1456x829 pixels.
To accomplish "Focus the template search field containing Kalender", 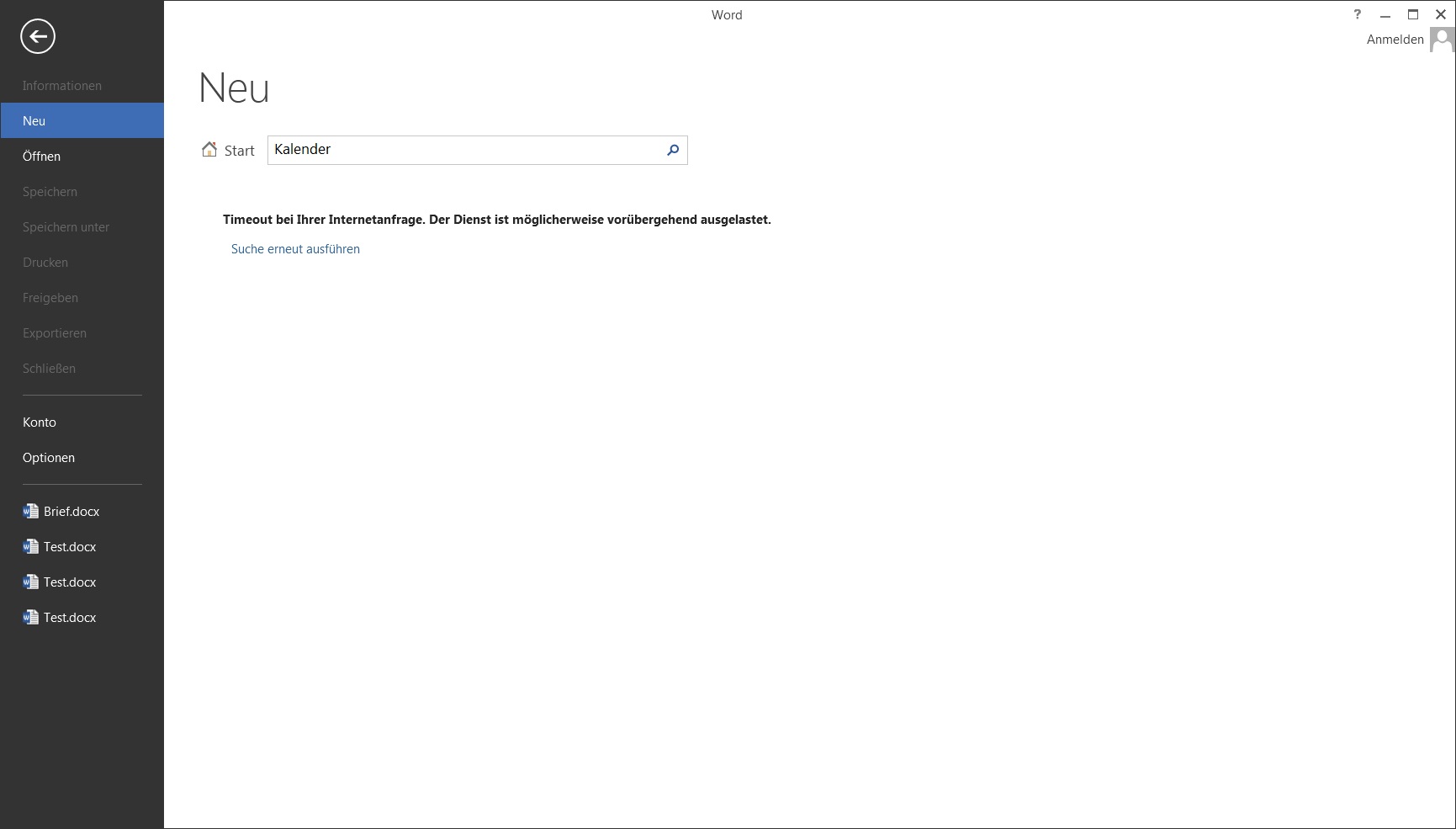I will tap(463, 150).
